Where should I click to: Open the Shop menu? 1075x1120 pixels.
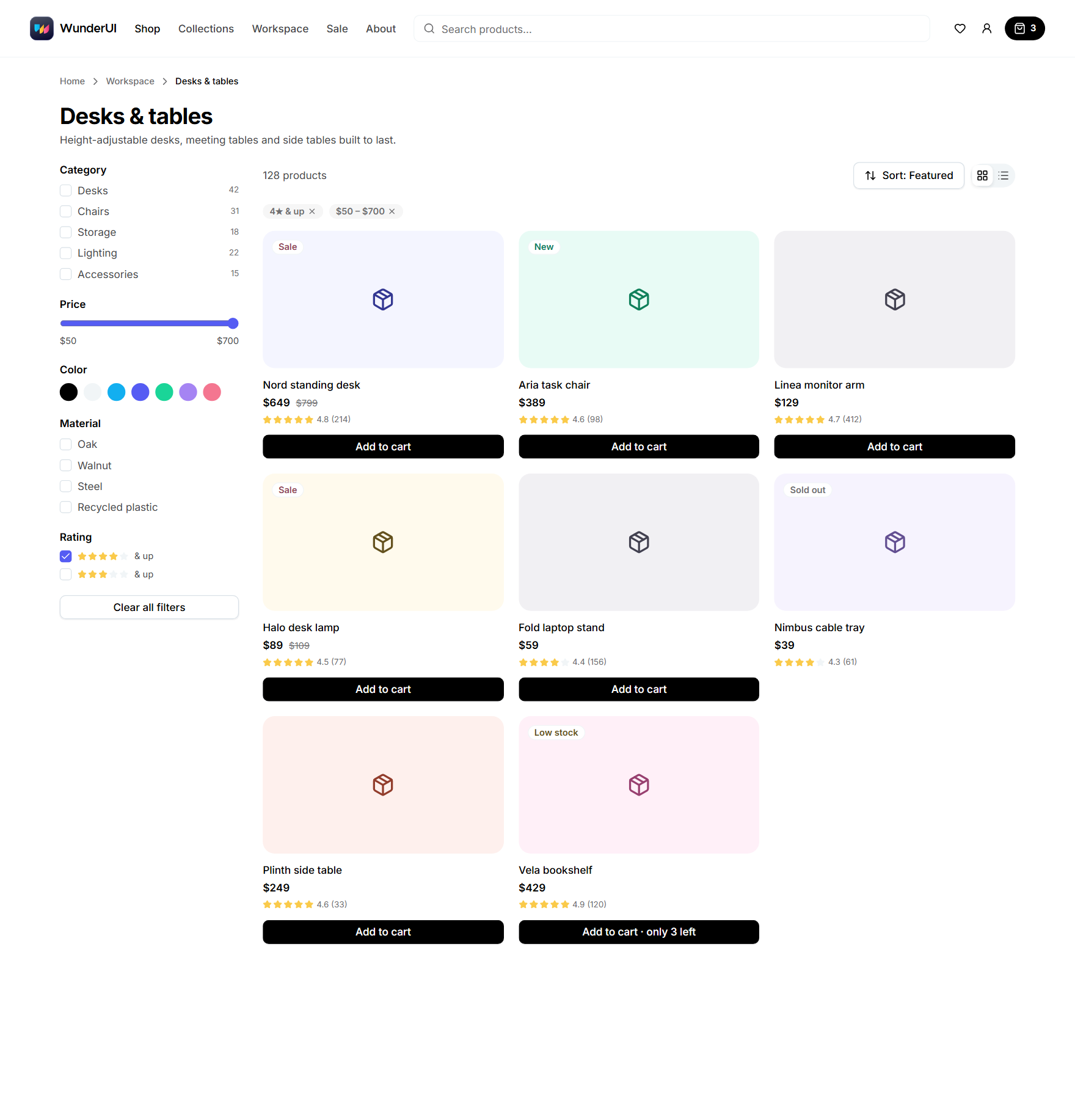[147, 29]
